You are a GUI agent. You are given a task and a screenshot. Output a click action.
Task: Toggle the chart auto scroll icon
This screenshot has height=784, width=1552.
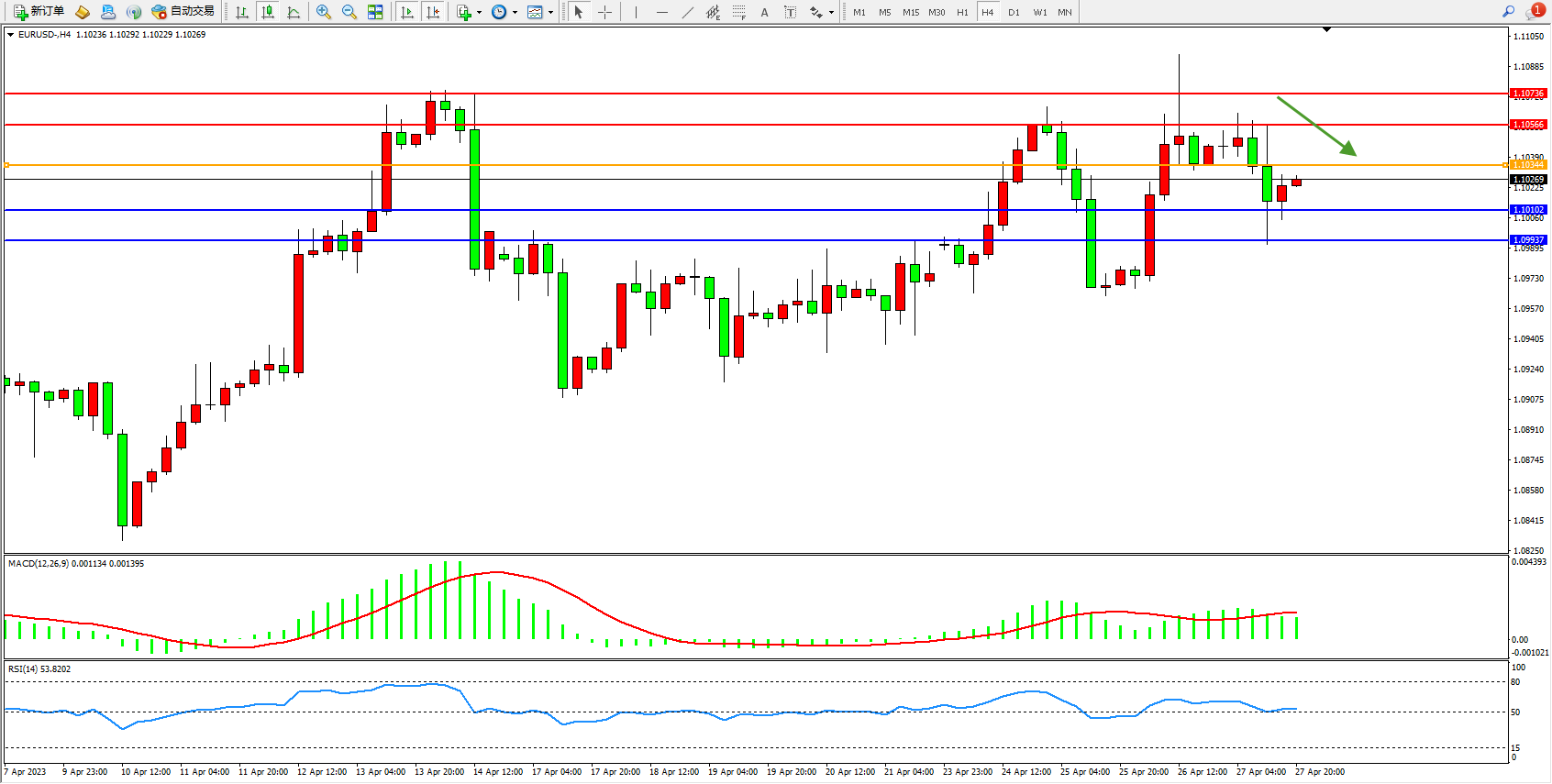408,12
